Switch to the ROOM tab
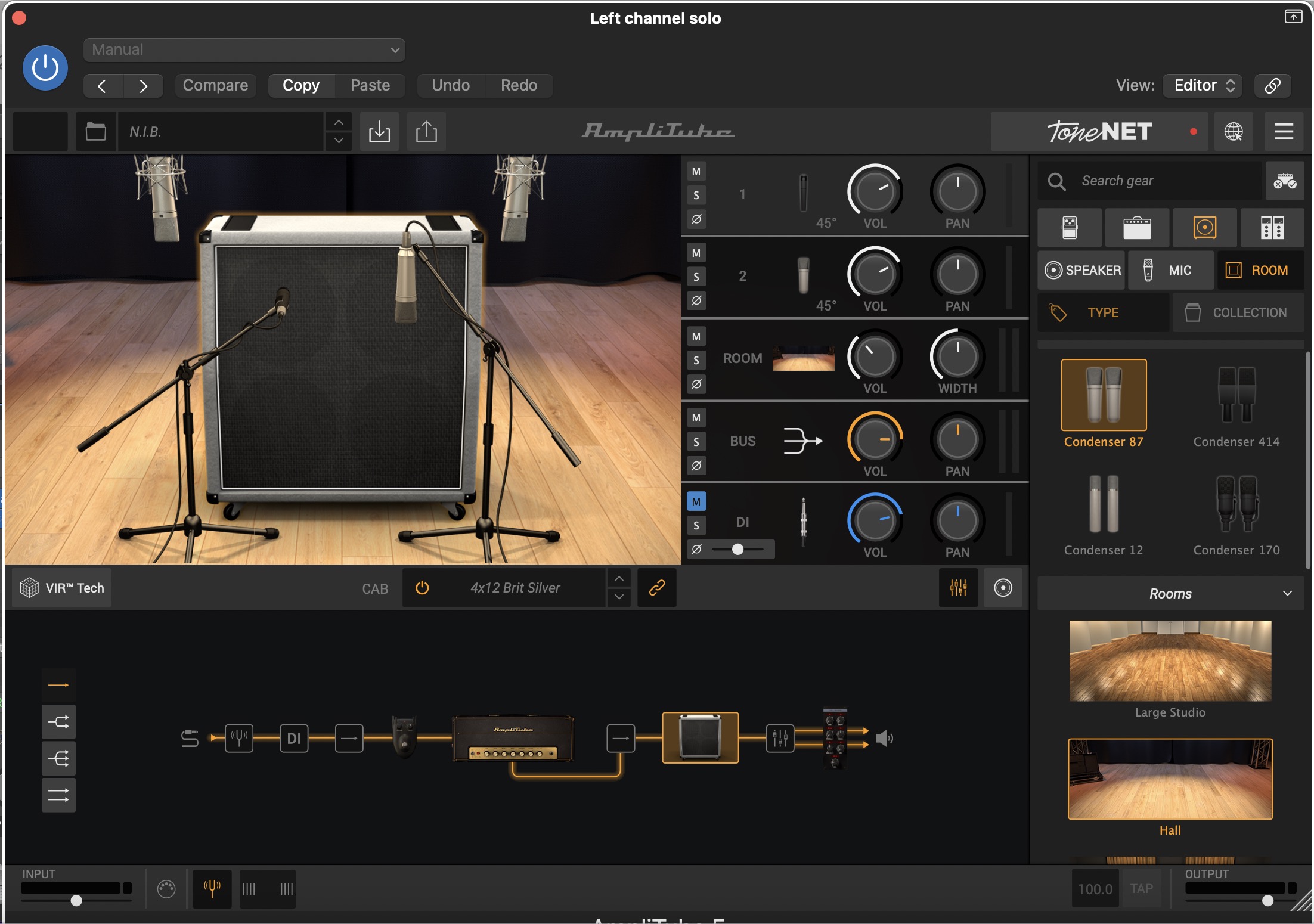 coord(1260,271)
